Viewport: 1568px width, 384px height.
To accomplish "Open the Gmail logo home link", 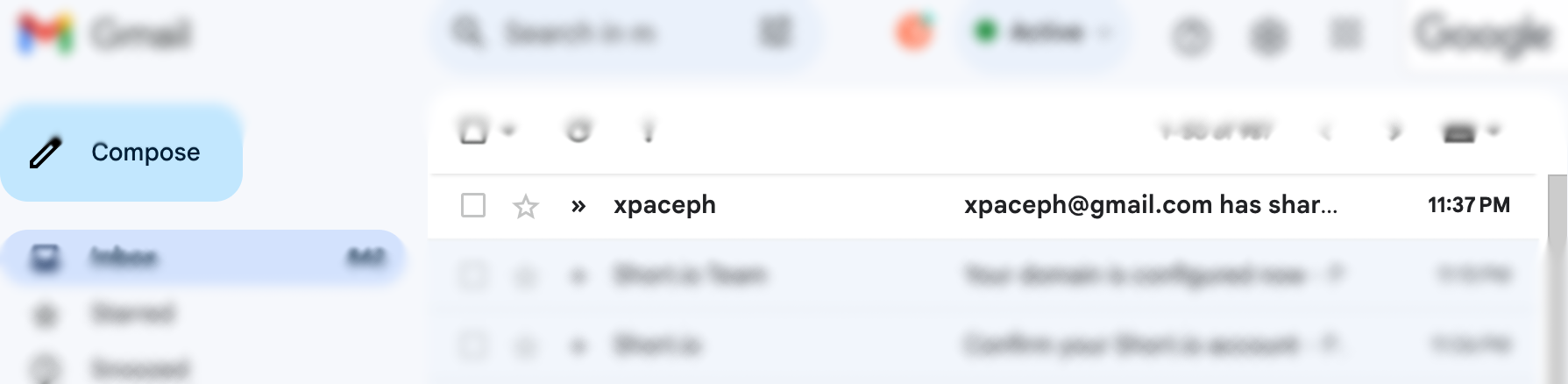I will (x=104, y=34).
